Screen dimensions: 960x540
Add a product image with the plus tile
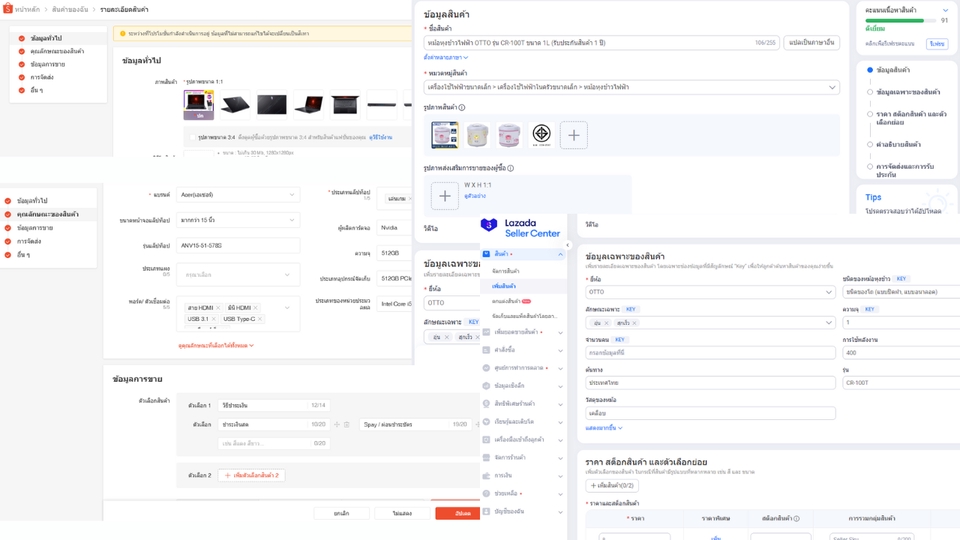(574, 135)
